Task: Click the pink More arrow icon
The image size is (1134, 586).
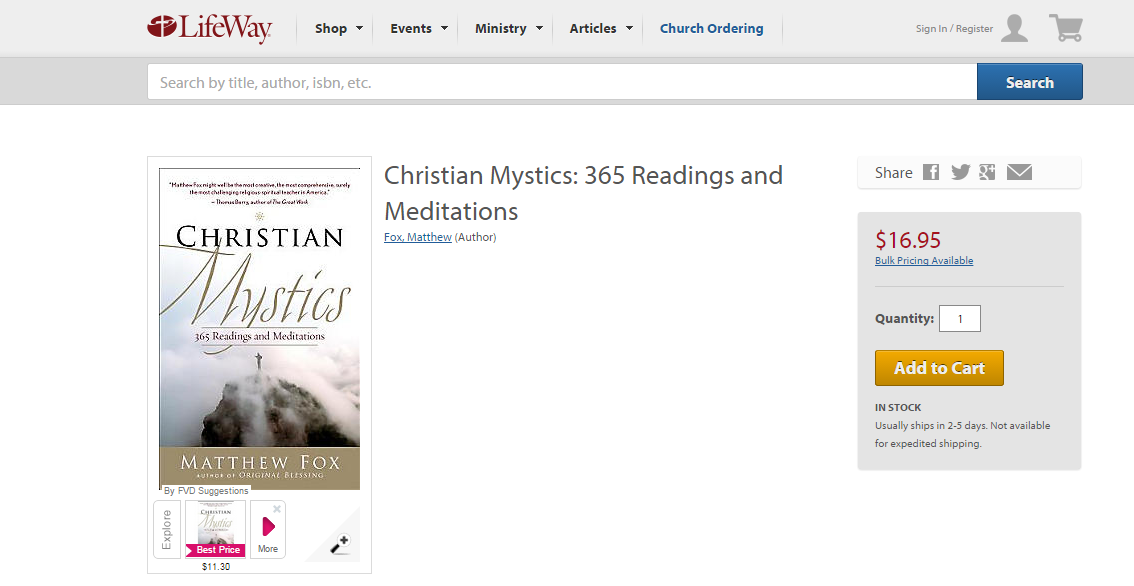Action: (x=268, y=527)
